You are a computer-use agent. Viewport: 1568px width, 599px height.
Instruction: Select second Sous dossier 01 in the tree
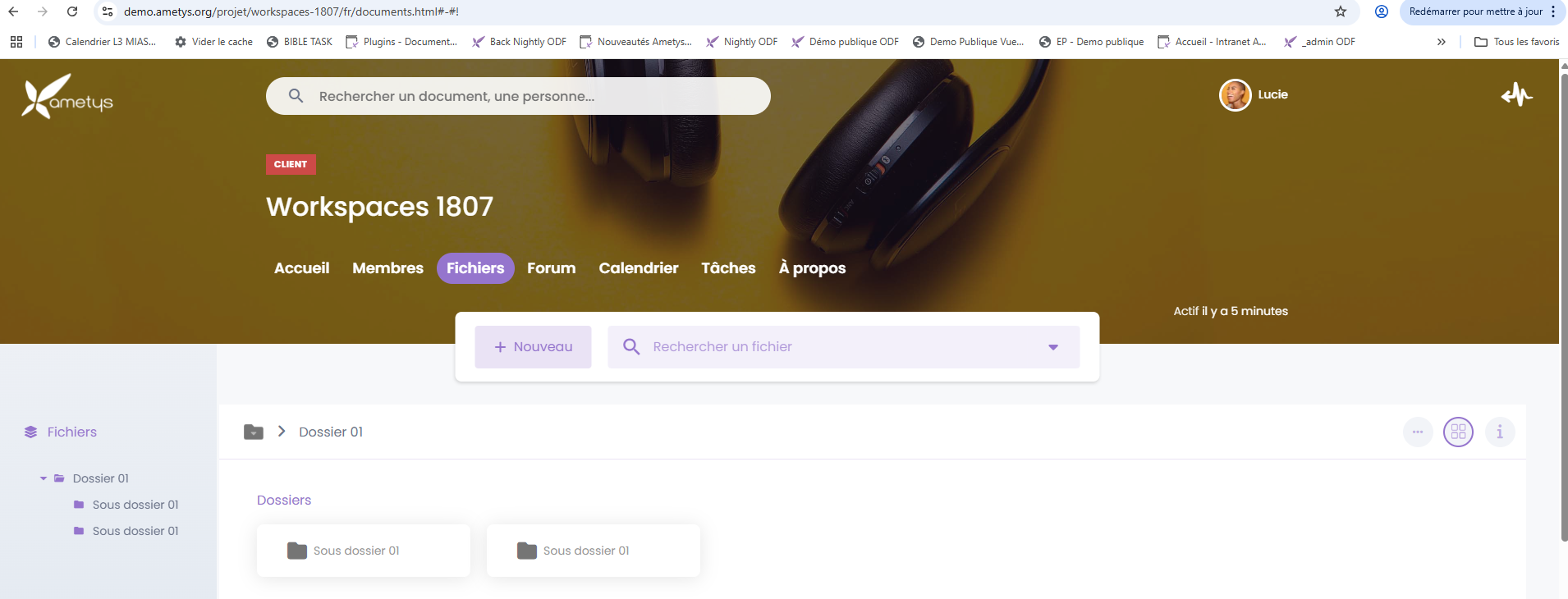point(135,531)
